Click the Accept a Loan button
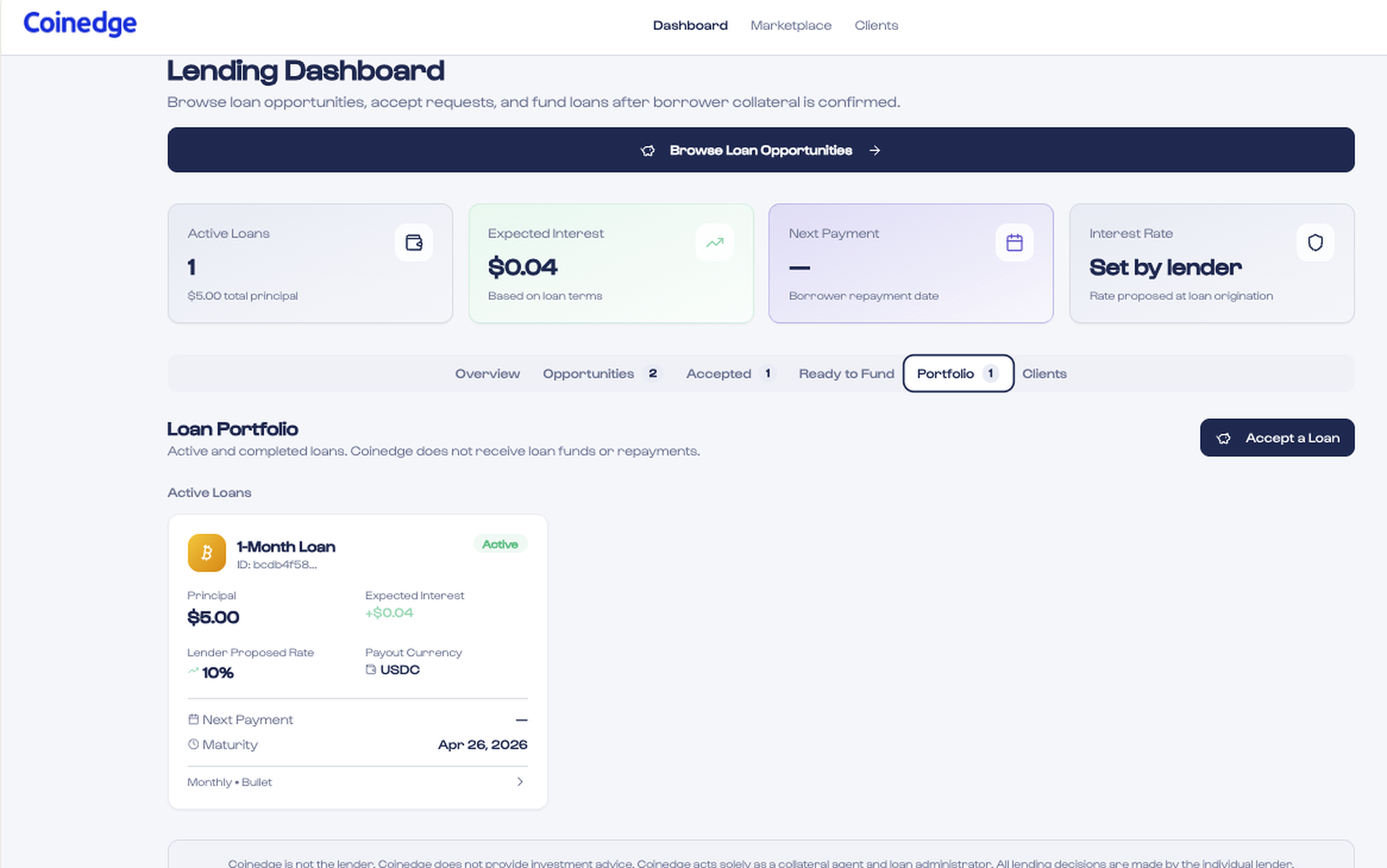The width and height of the screenshot is (1387, 868). tap(1277, 438)
